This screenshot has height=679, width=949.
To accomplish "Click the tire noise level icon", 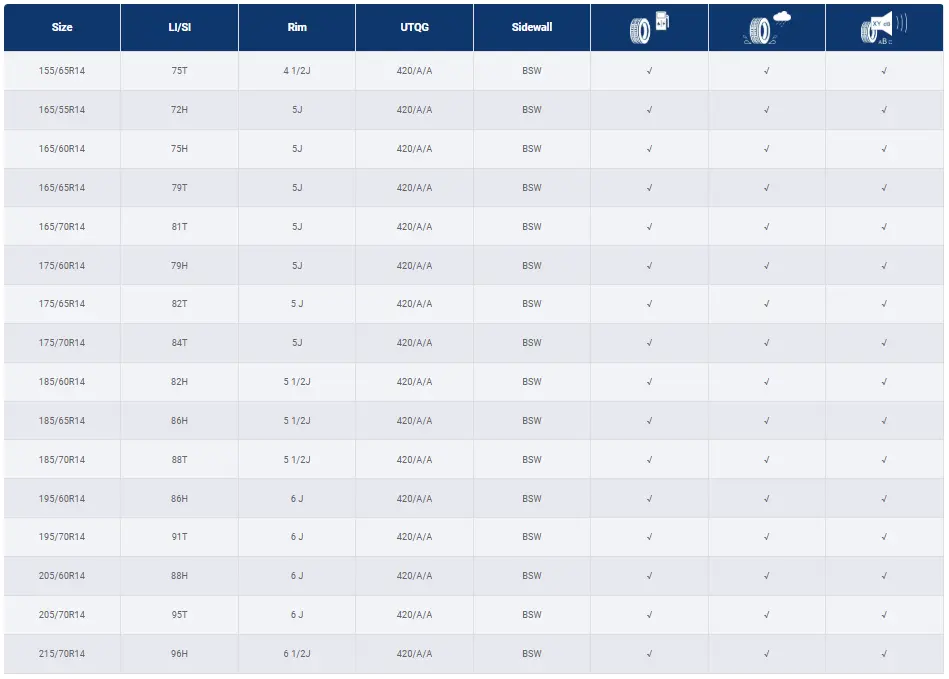I will coord(884,28).
